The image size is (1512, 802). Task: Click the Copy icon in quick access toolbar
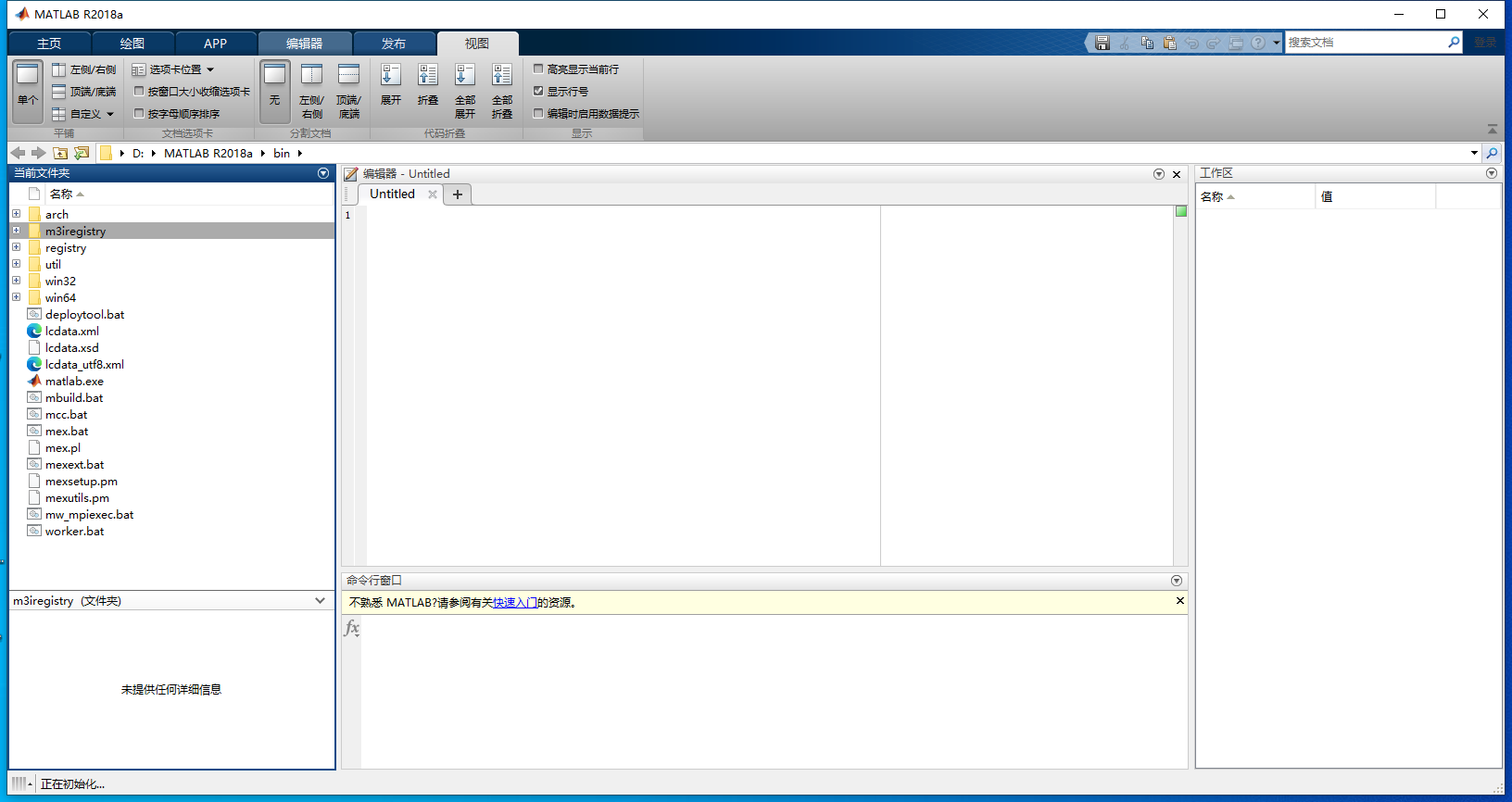coord(1147,43)
